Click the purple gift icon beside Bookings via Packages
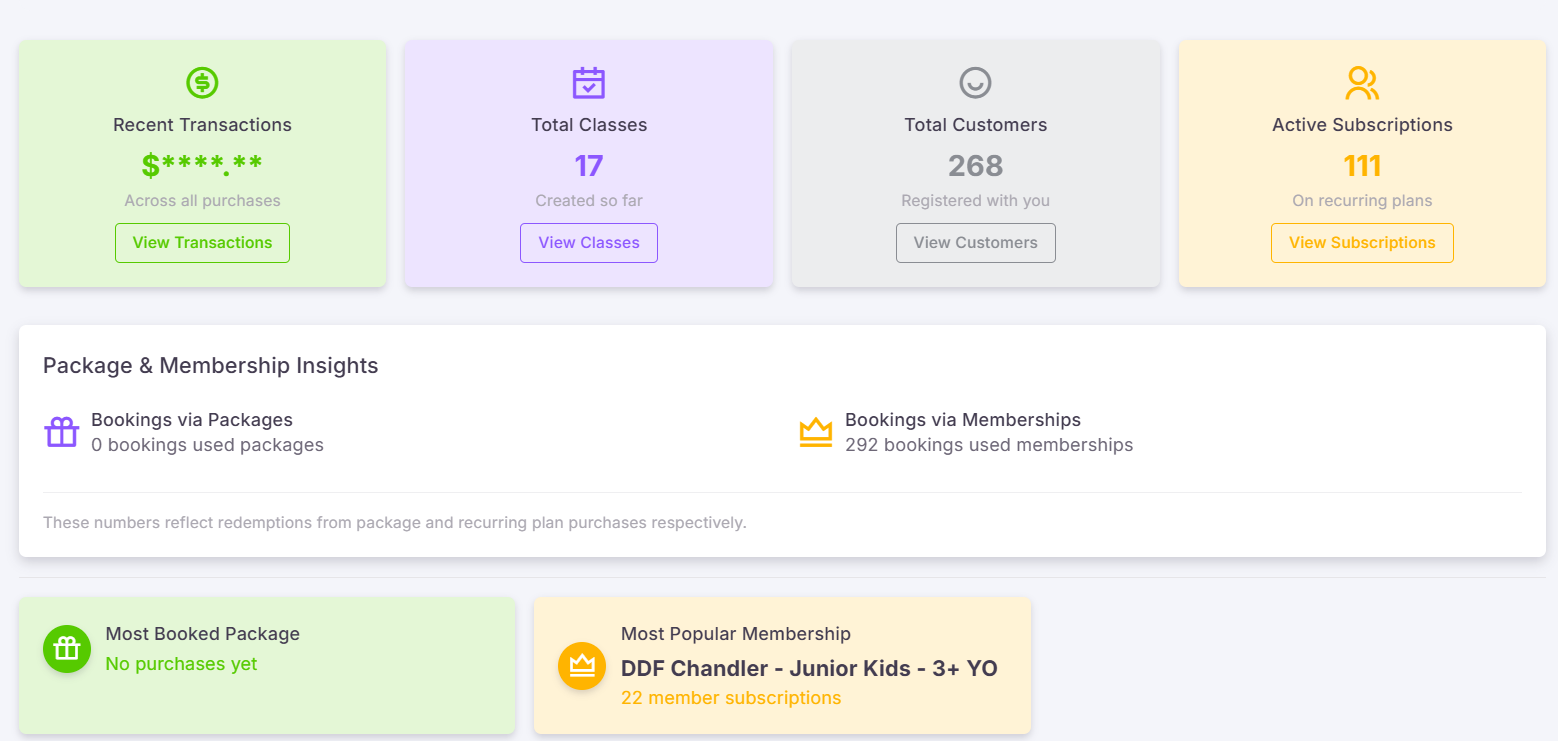This screenshot has width=1558, height=741. point(62,432)
